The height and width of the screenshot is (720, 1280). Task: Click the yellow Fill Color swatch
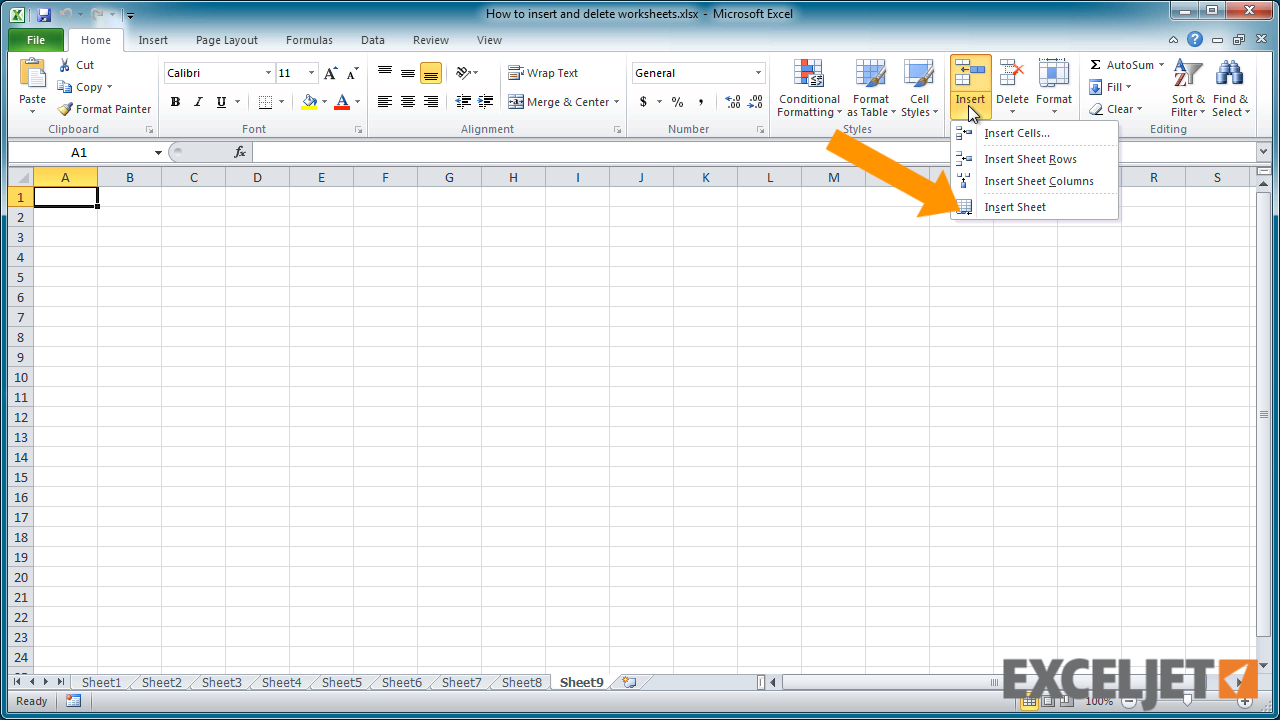309,102
